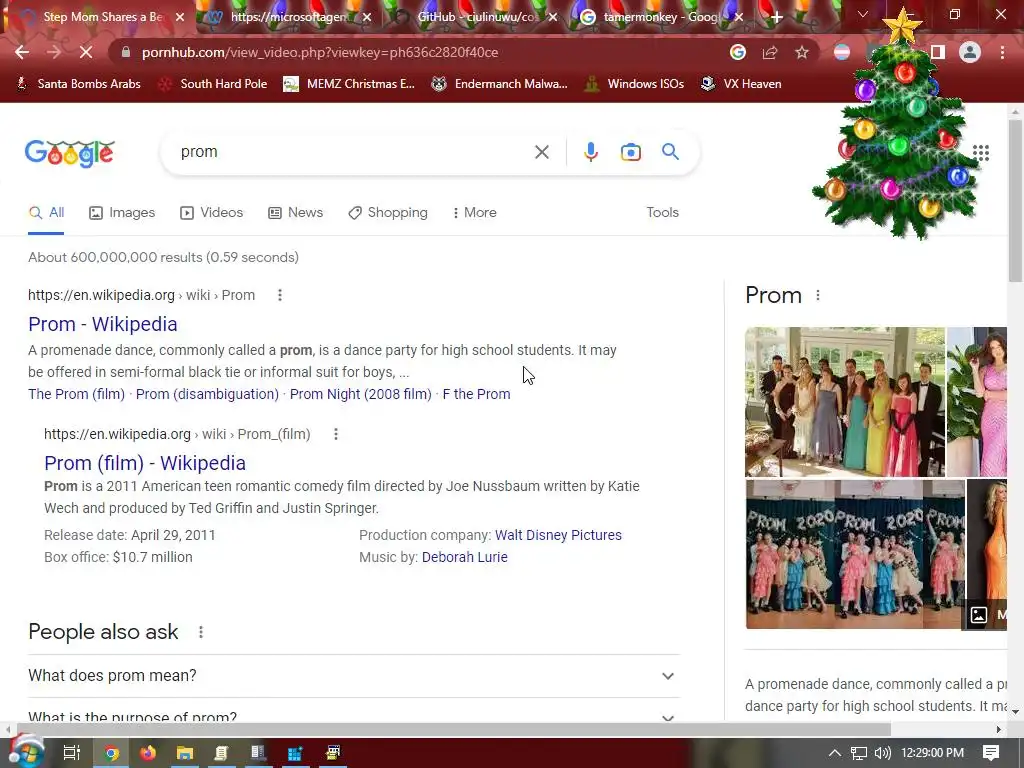The image size is (1024, 768).
Task: Follow Prom Night (2008 film) sitelink
Action: tap(360, 394)
